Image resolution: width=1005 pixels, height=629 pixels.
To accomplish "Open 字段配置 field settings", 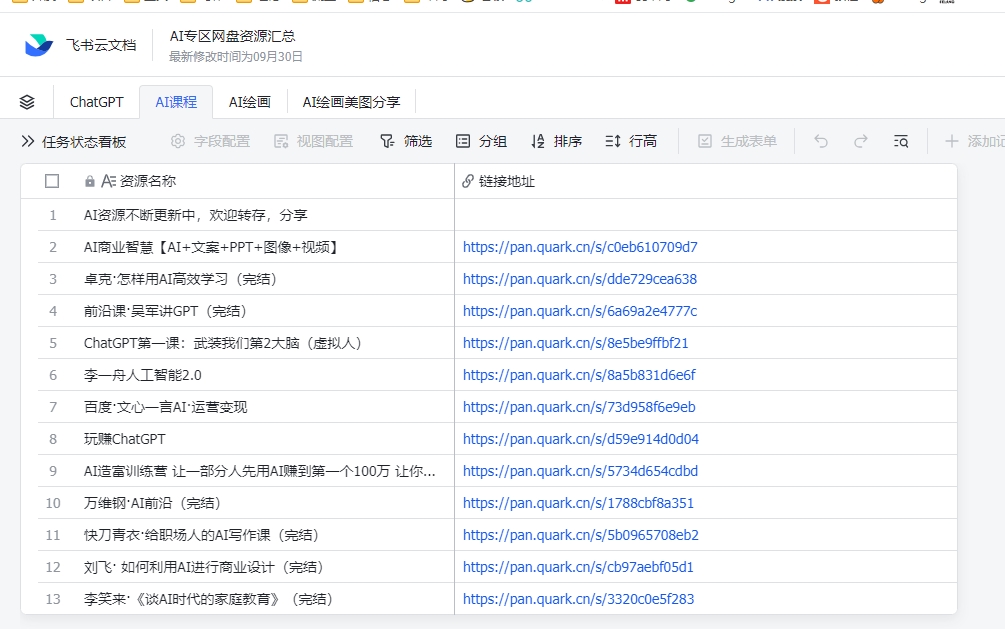I will 210,141.
